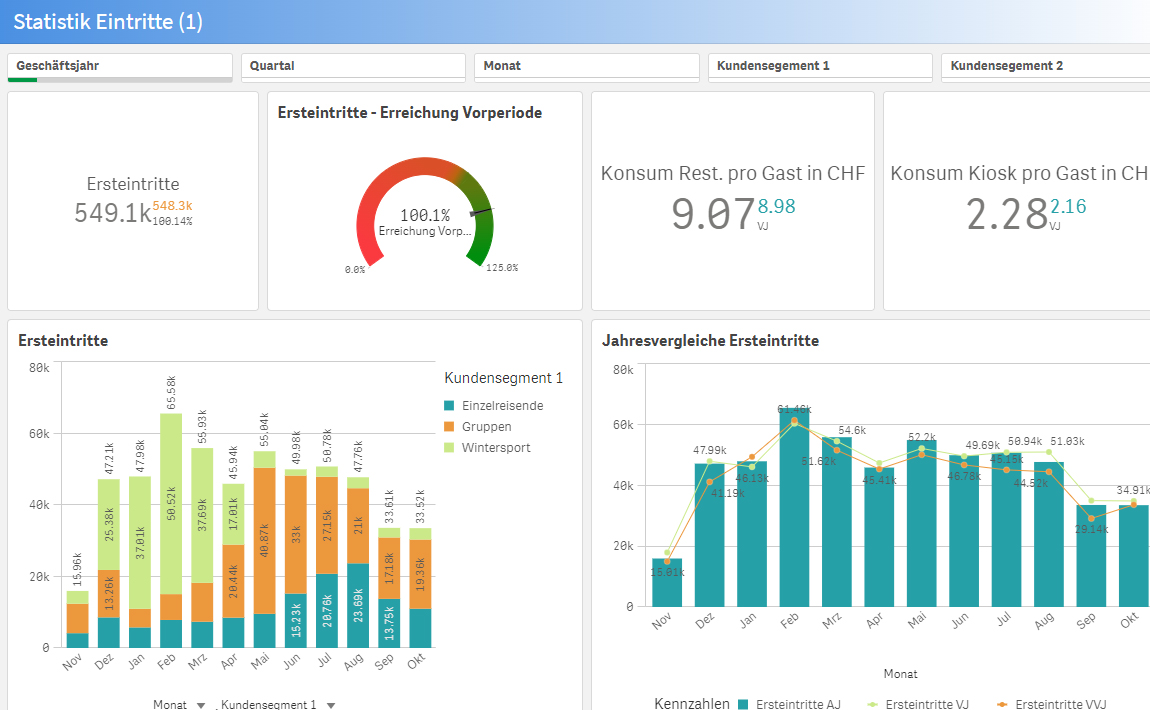Click the 2.16 VJ comparison value

click(1068, 207)
